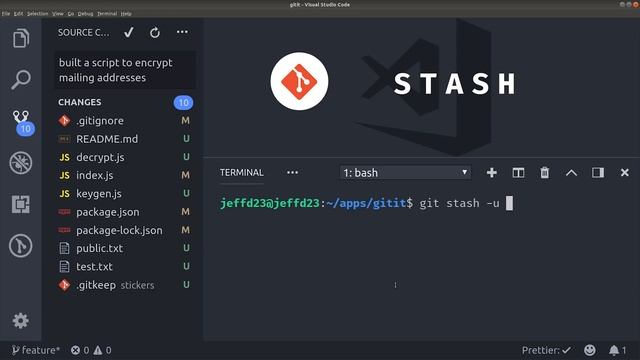The image size is (640, 360).
Task: Open the Debug view in activity bar
Action: pyautogui.click(x=21, y=163)
